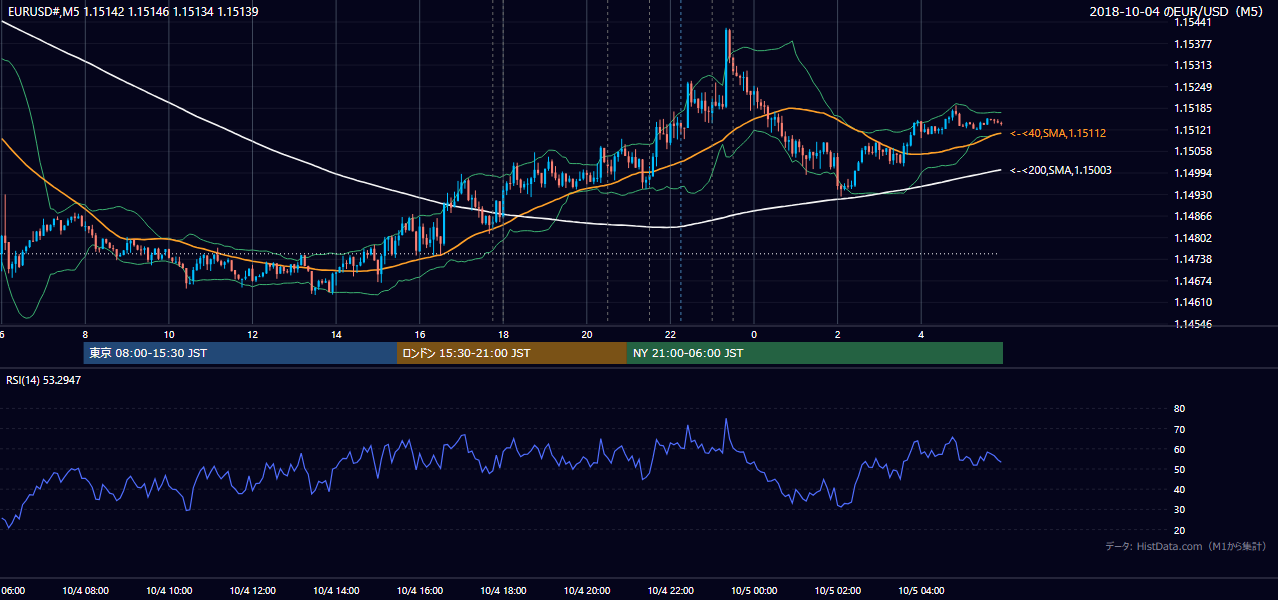The image size is (1278, 600).
Task: Click price level 1.14738 on the axis
Action: pos(1192,259)
